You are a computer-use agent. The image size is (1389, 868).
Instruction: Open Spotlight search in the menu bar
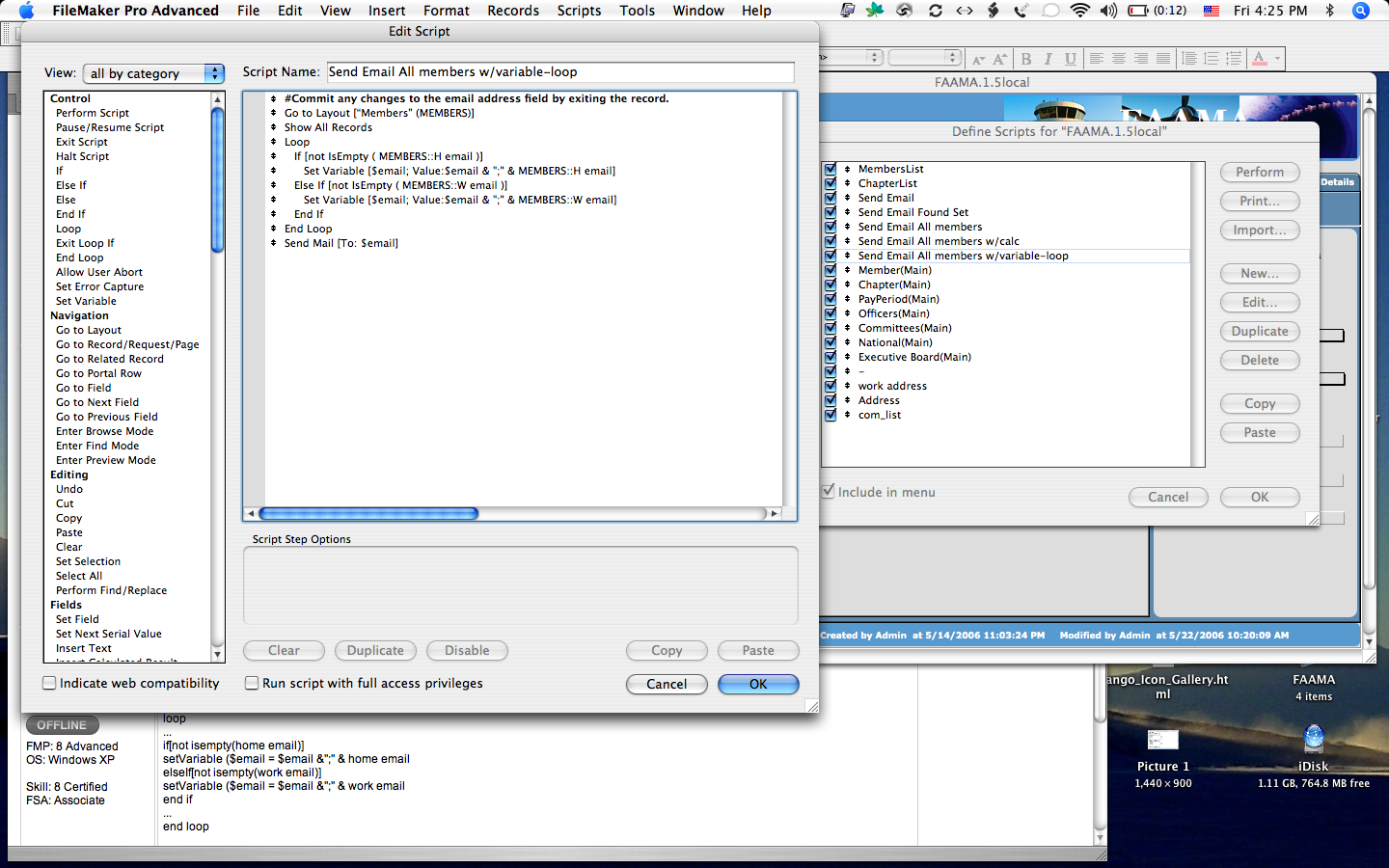pyautogui.click(x=1361, y=11)
